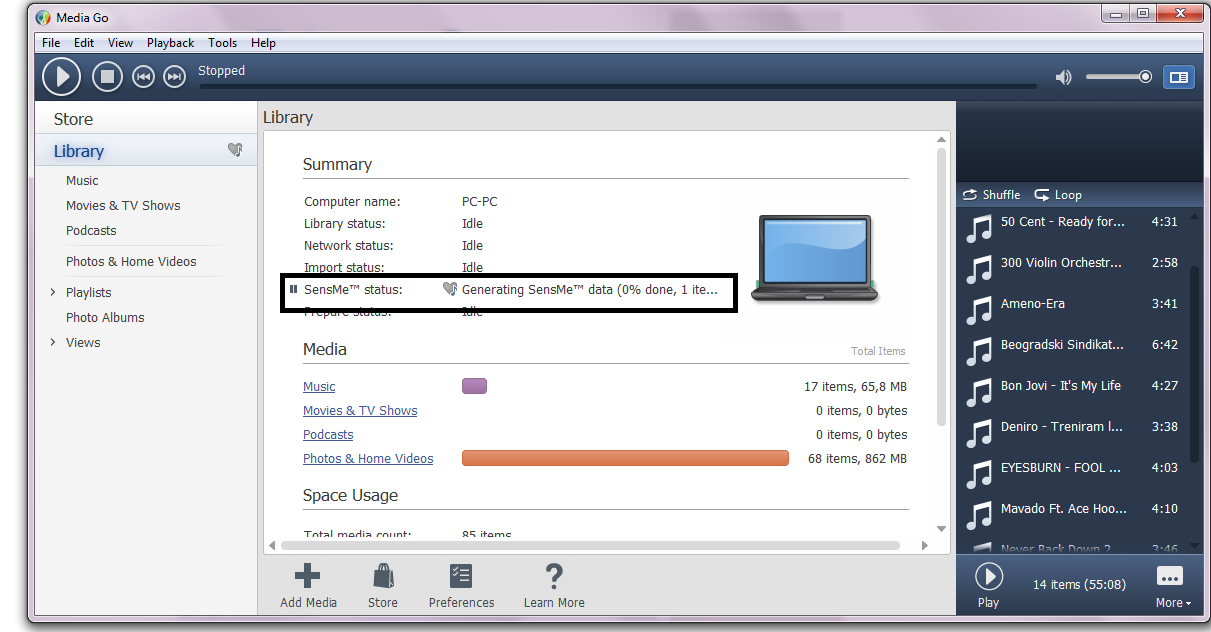
Task: Skip to the previous track
Action: [144, 77]
